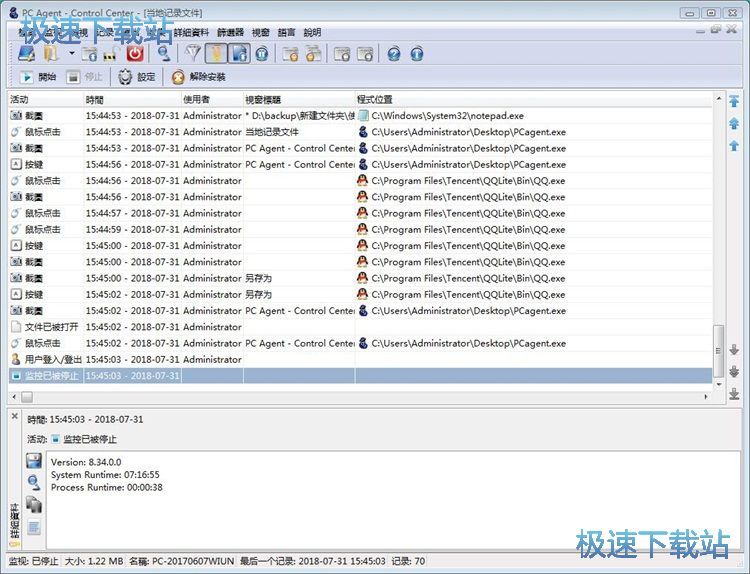Select the 监控已被停止 row
Image resolution: width=750 pixels, height=574 pixels.
(360, 376)
